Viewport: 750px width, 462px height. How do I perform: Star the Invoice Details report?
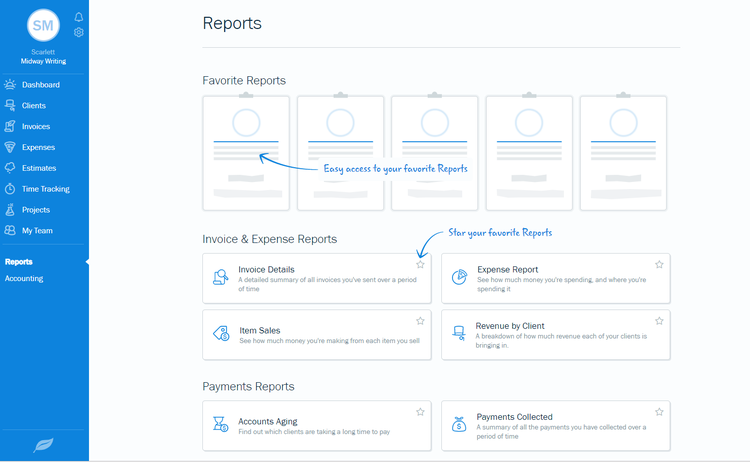click(420, 265)
